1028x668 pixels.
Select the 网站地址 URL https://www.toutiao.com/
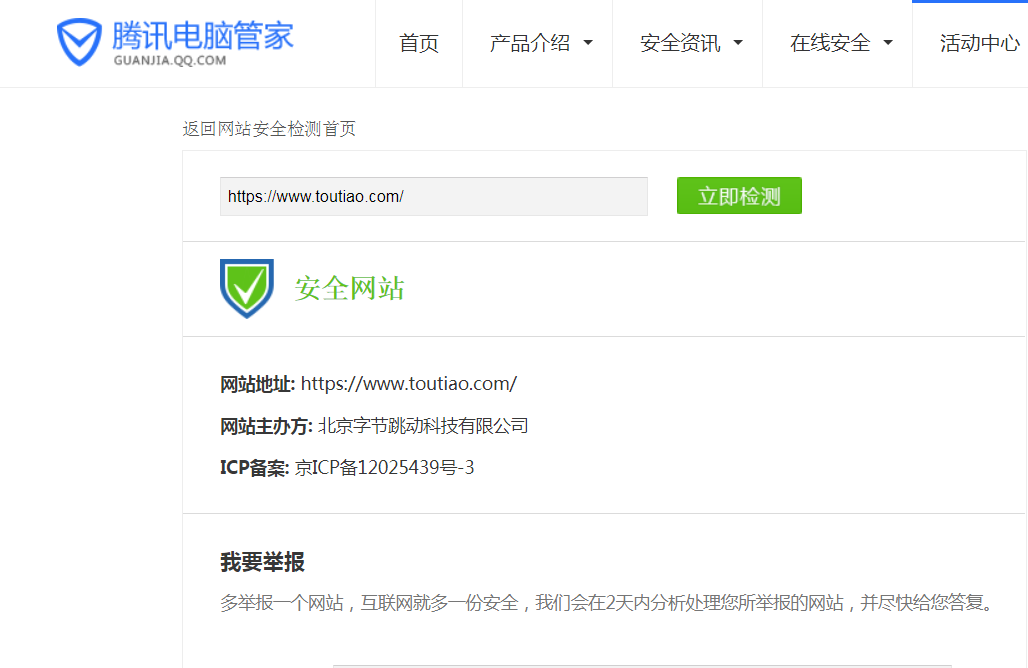[x=408, y=383]
